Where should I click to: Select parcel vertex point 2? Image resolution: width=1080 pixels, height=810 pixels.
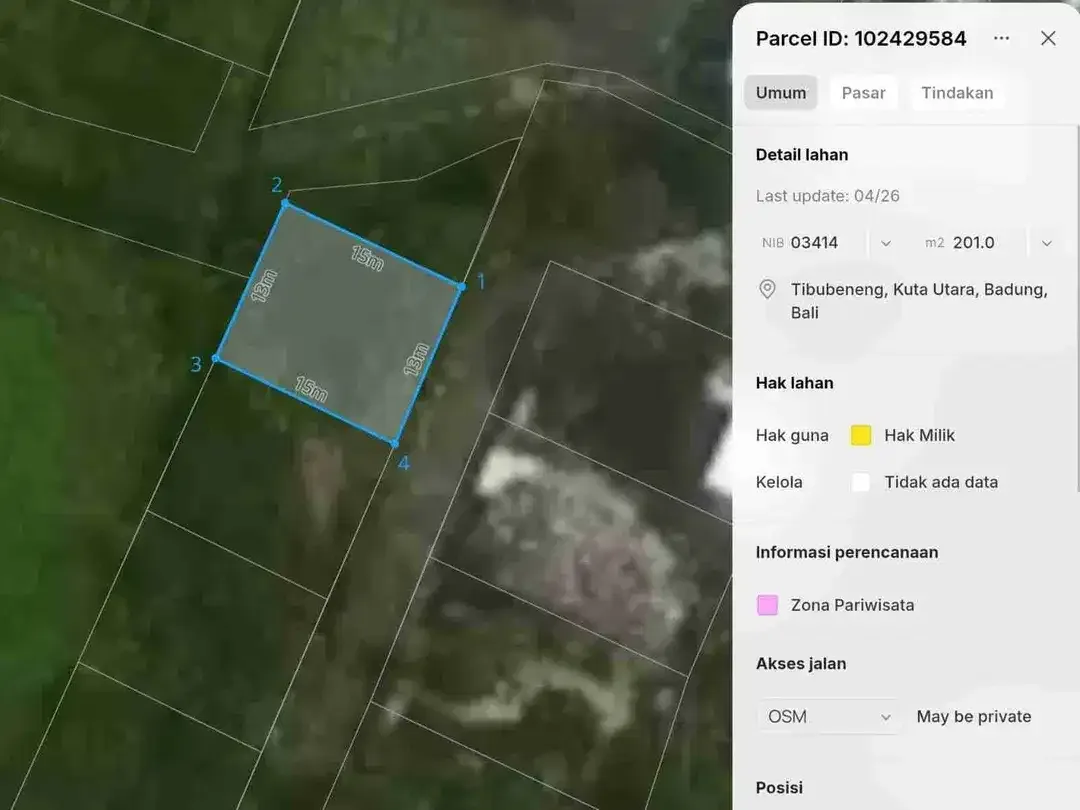pyautogui.click(x=286, y=203)
